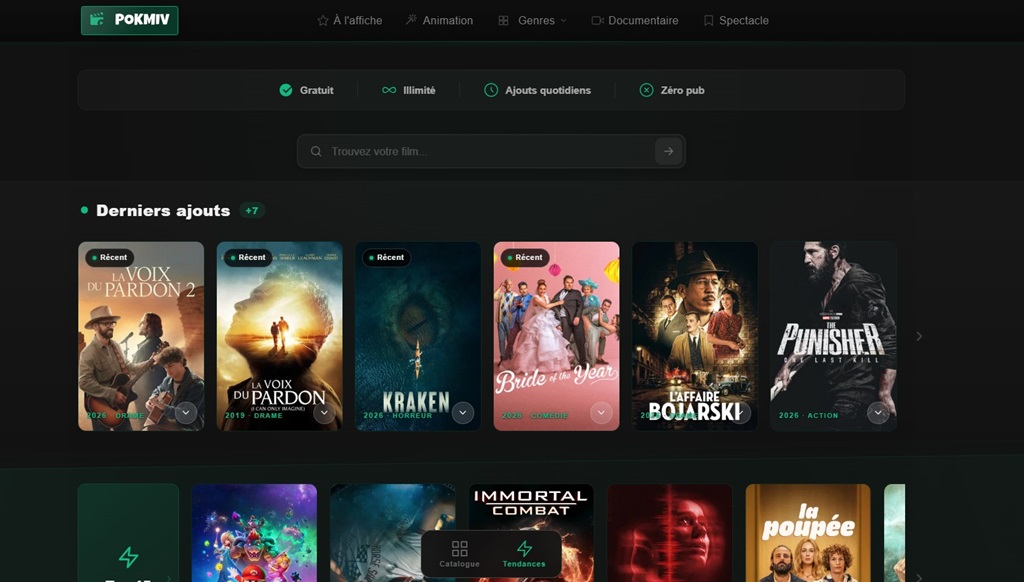Click the 2026 · Horreur label on Kraken
Viewport: 1024px width, 582px height.
point(398,415)
